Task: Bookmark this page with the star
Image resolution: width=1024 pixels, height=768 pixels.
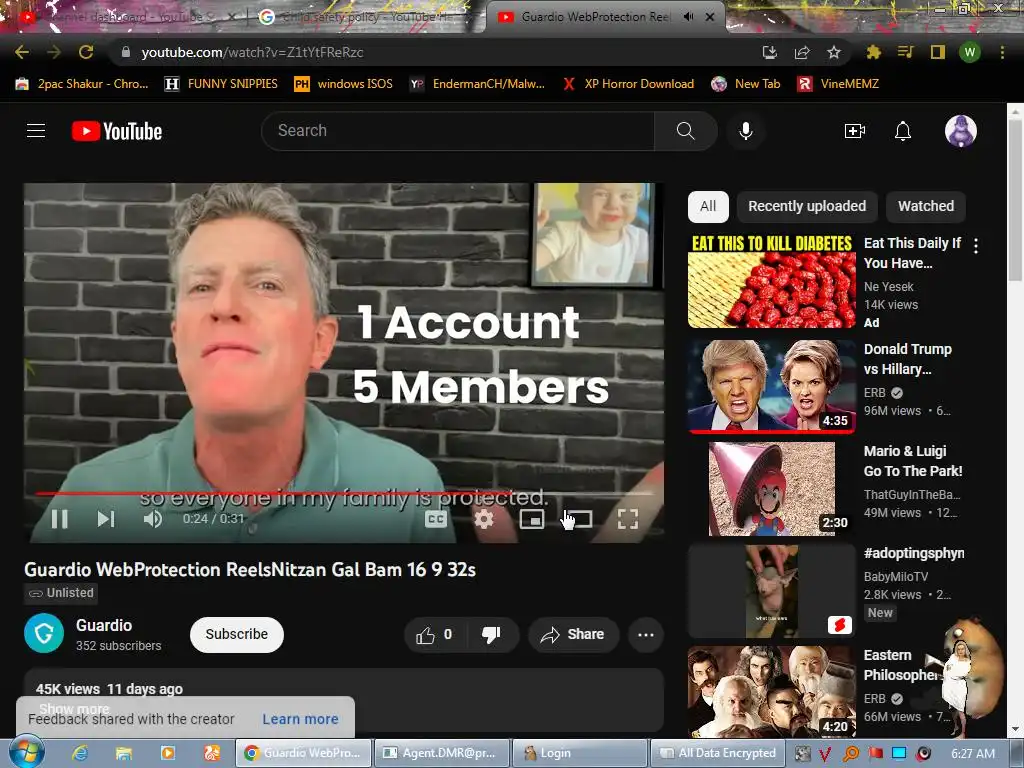Action: (834, 52)
